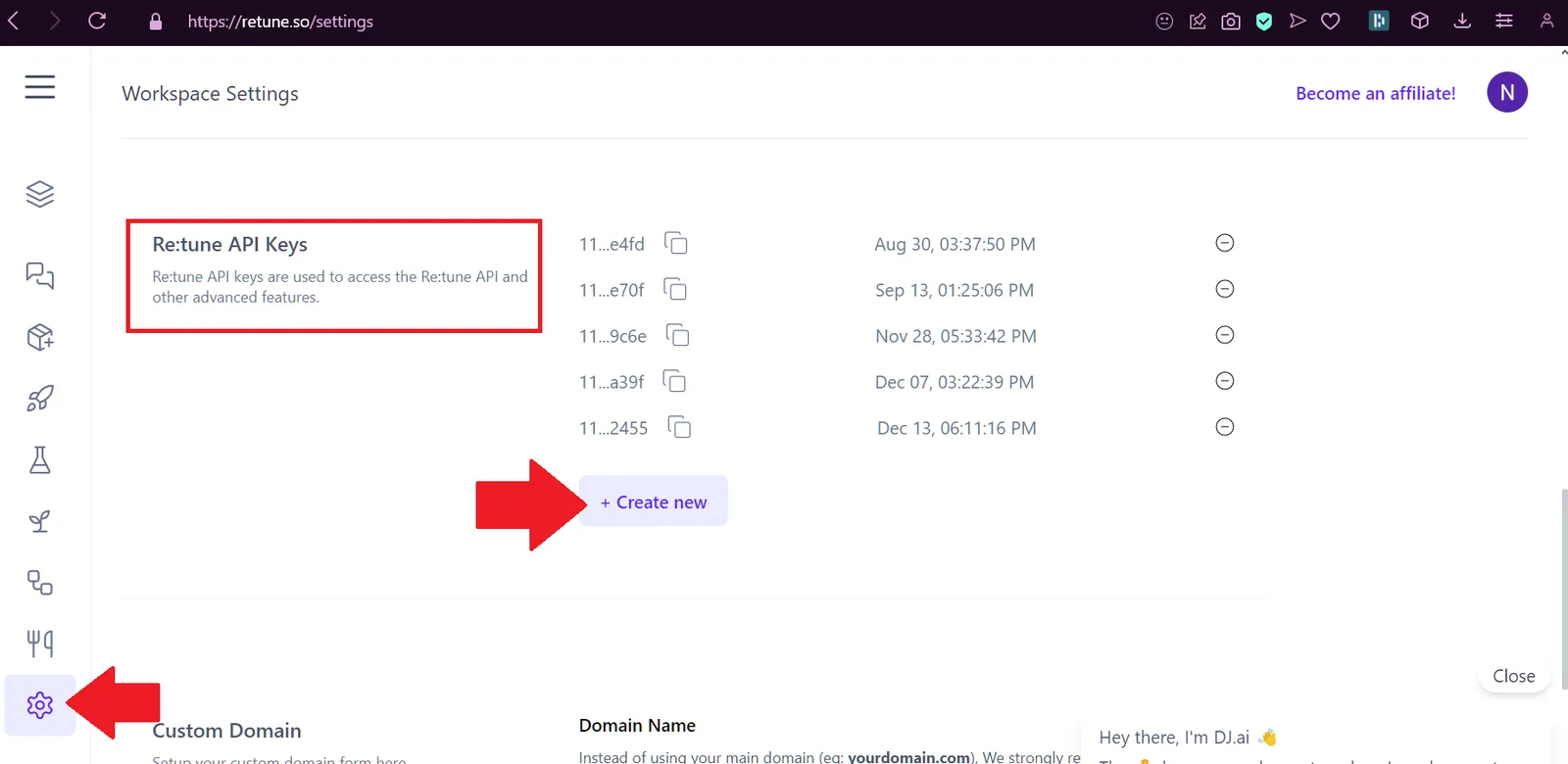Delete the API key created Aug 30
1568x764 pixels.
pos(1225,243)
